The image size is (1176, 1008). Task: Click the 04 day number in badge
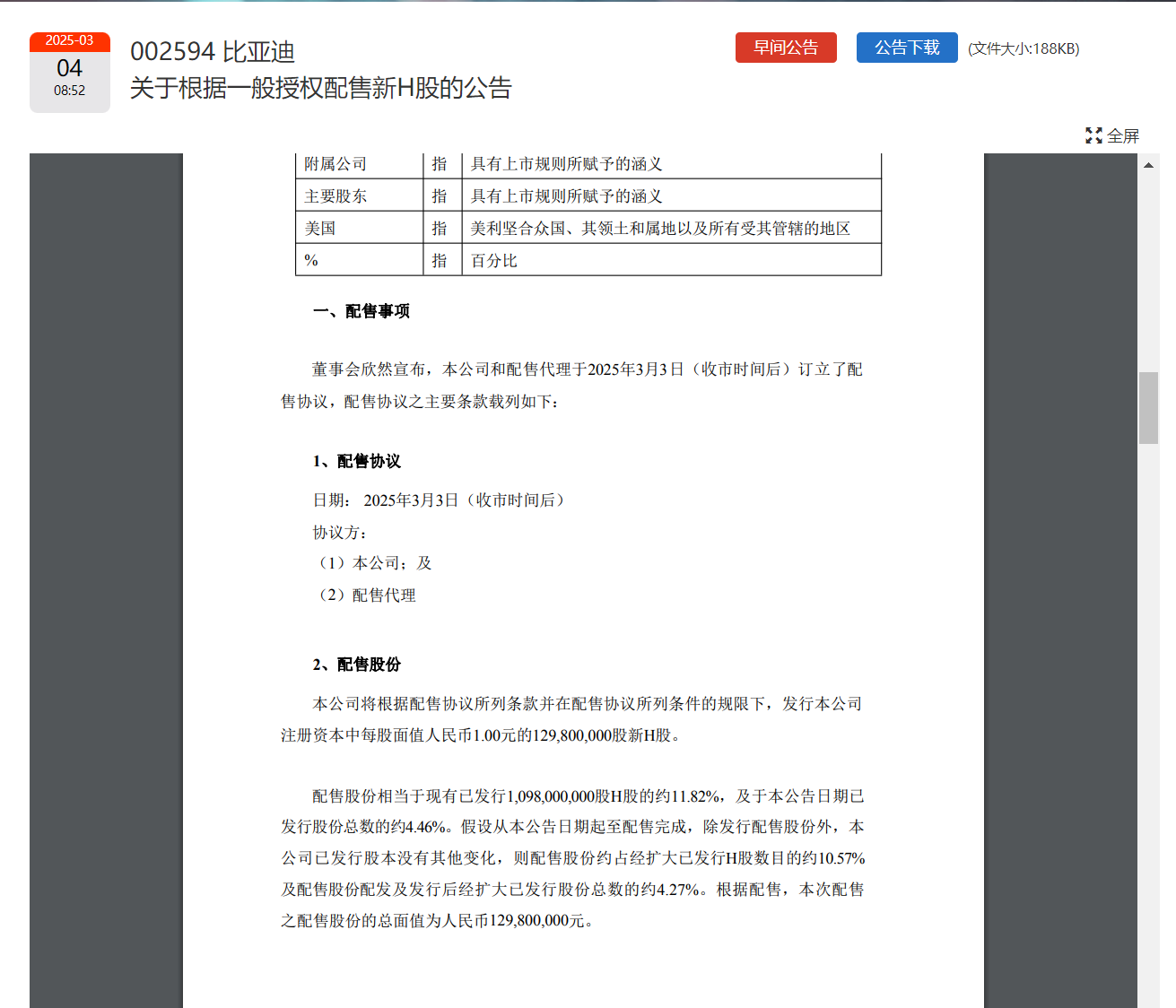click(x=70, y=68)
